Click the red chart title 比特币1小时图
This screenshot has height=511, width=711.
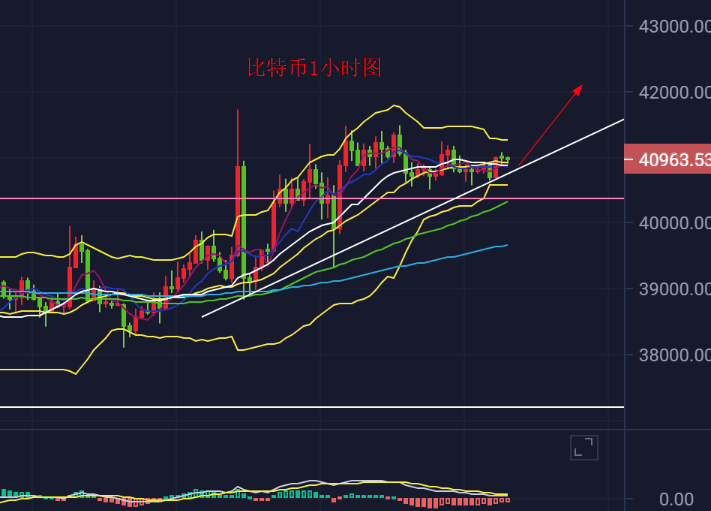314,68
